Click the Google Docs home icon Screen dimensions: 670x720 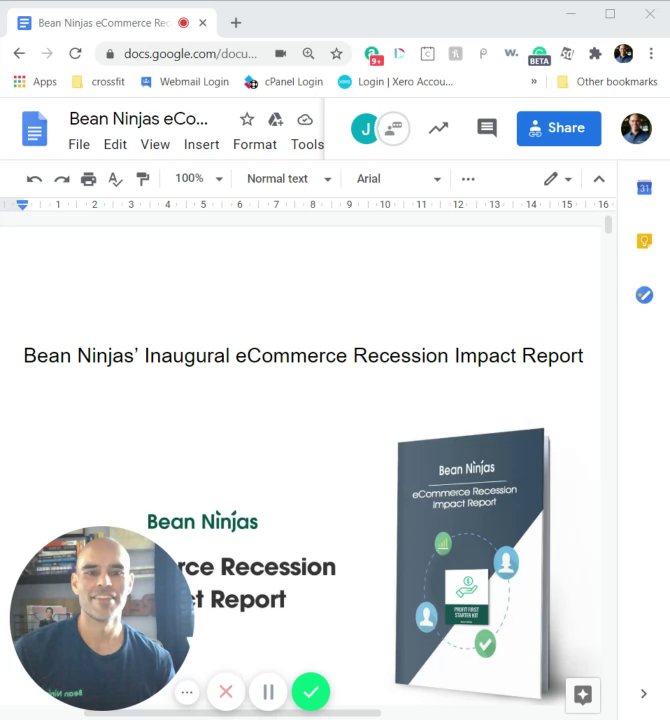pyautogui.click(x=34, y=129)
